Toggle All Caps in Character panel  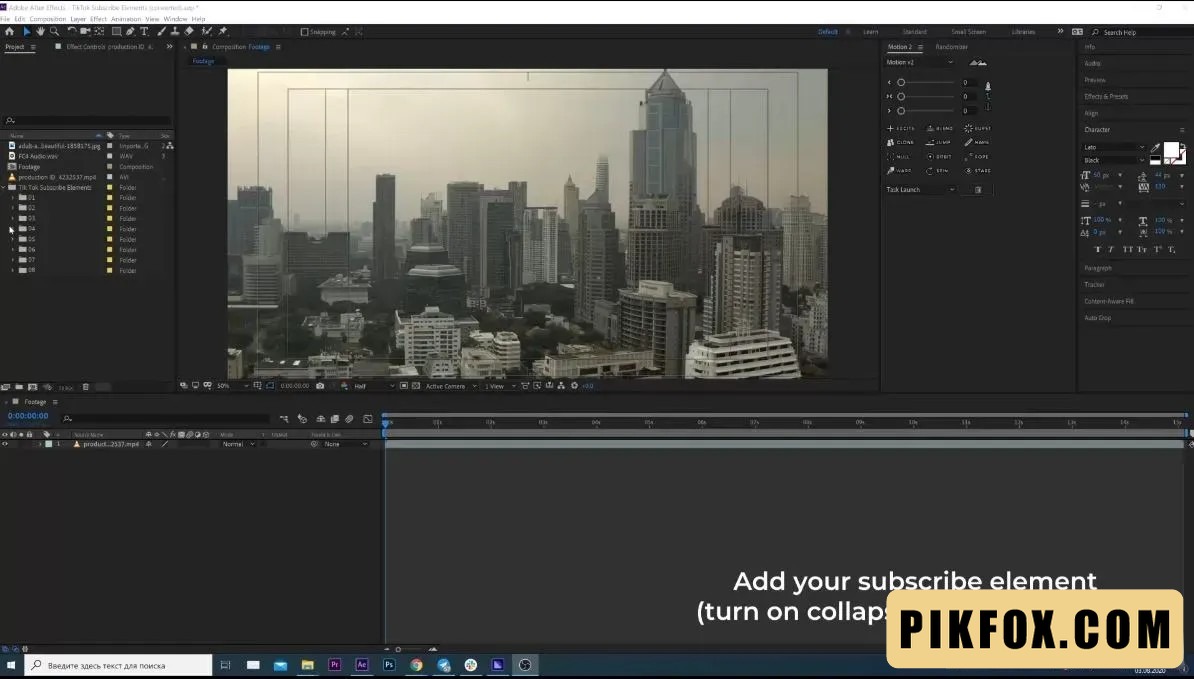point(1127,250)
